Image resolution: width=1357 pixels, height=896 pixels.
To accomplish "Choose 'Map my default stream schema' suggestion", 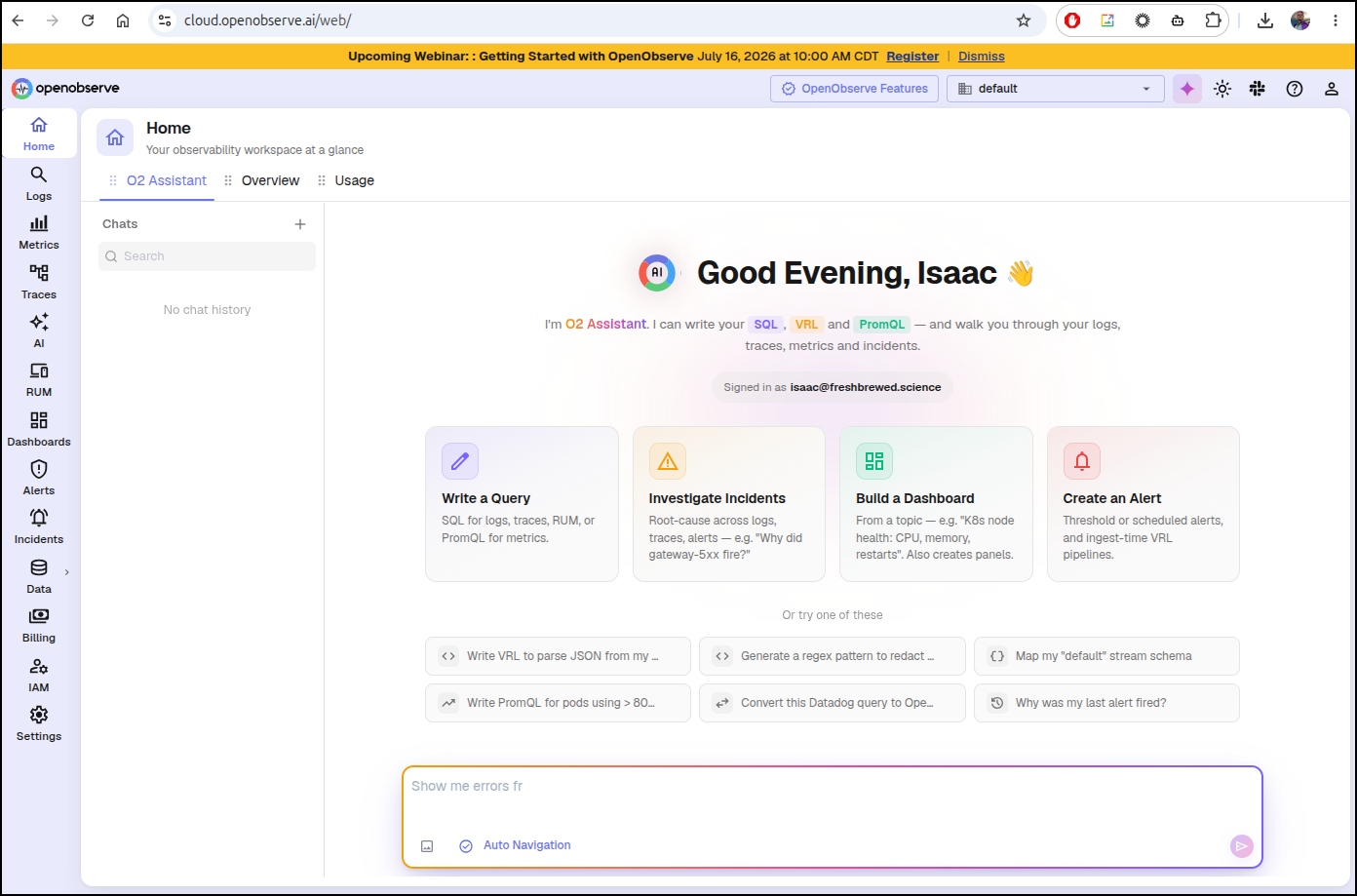I will point(1106,656).
